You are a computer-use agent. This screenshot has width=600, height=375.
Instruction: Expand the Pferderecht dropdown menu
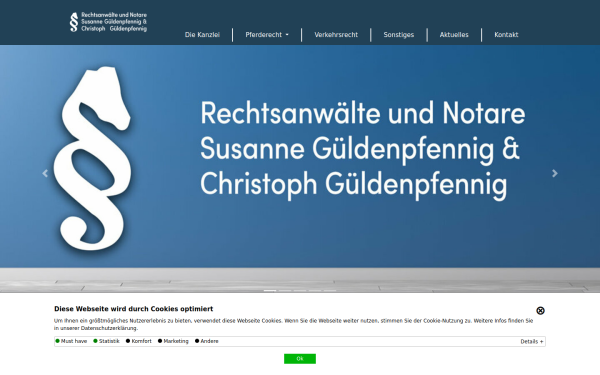(x=267, y=35)
